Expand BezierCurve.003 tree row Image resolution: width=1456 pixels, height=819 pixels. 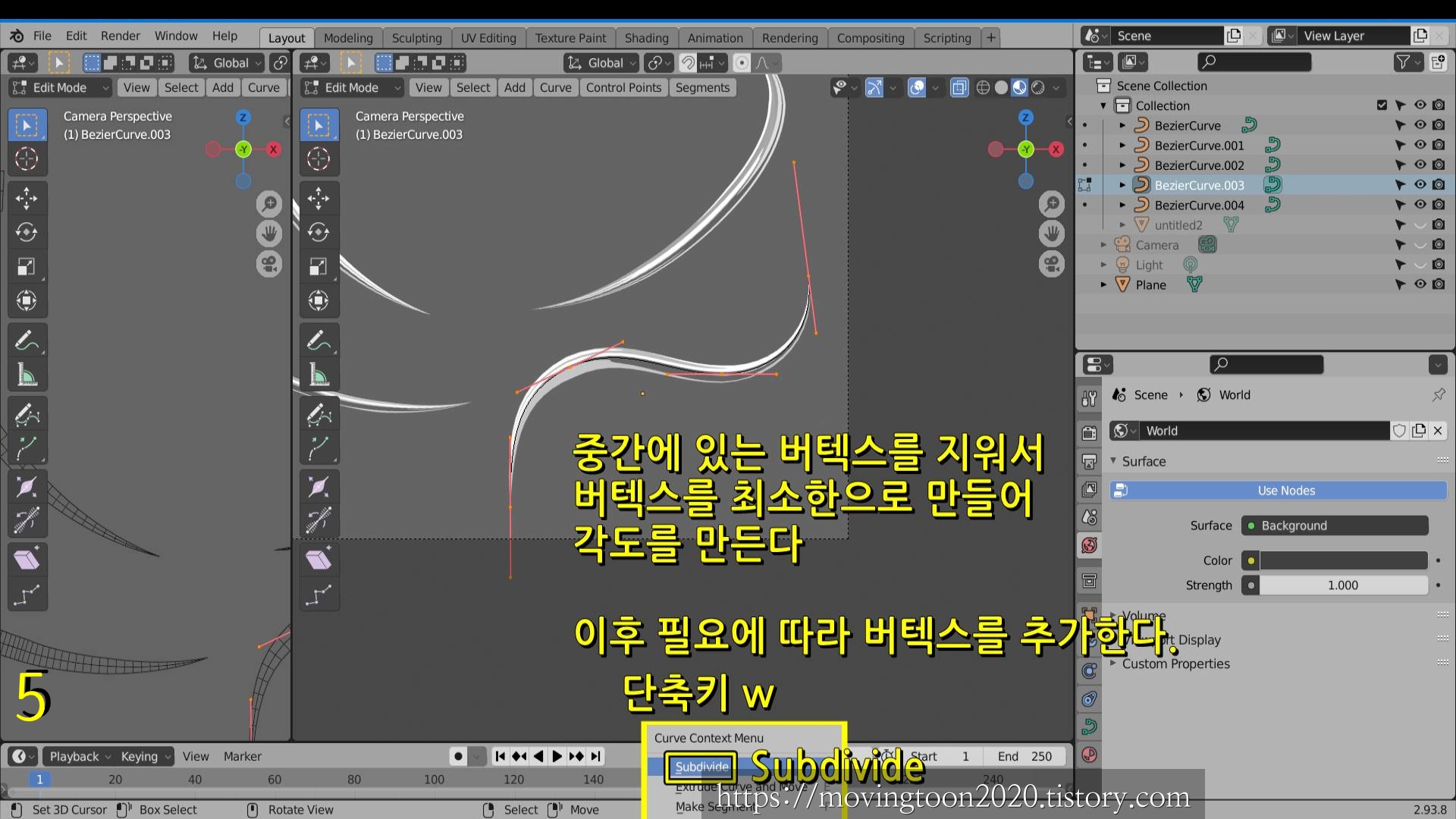tap(1122, 184)
